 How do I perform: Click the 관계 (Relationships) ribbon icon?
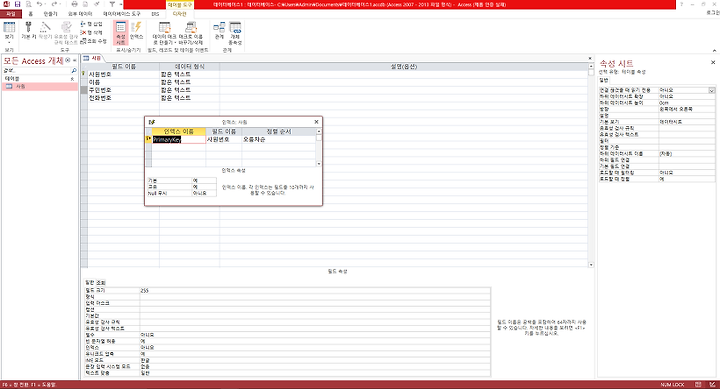pos(219,30)
